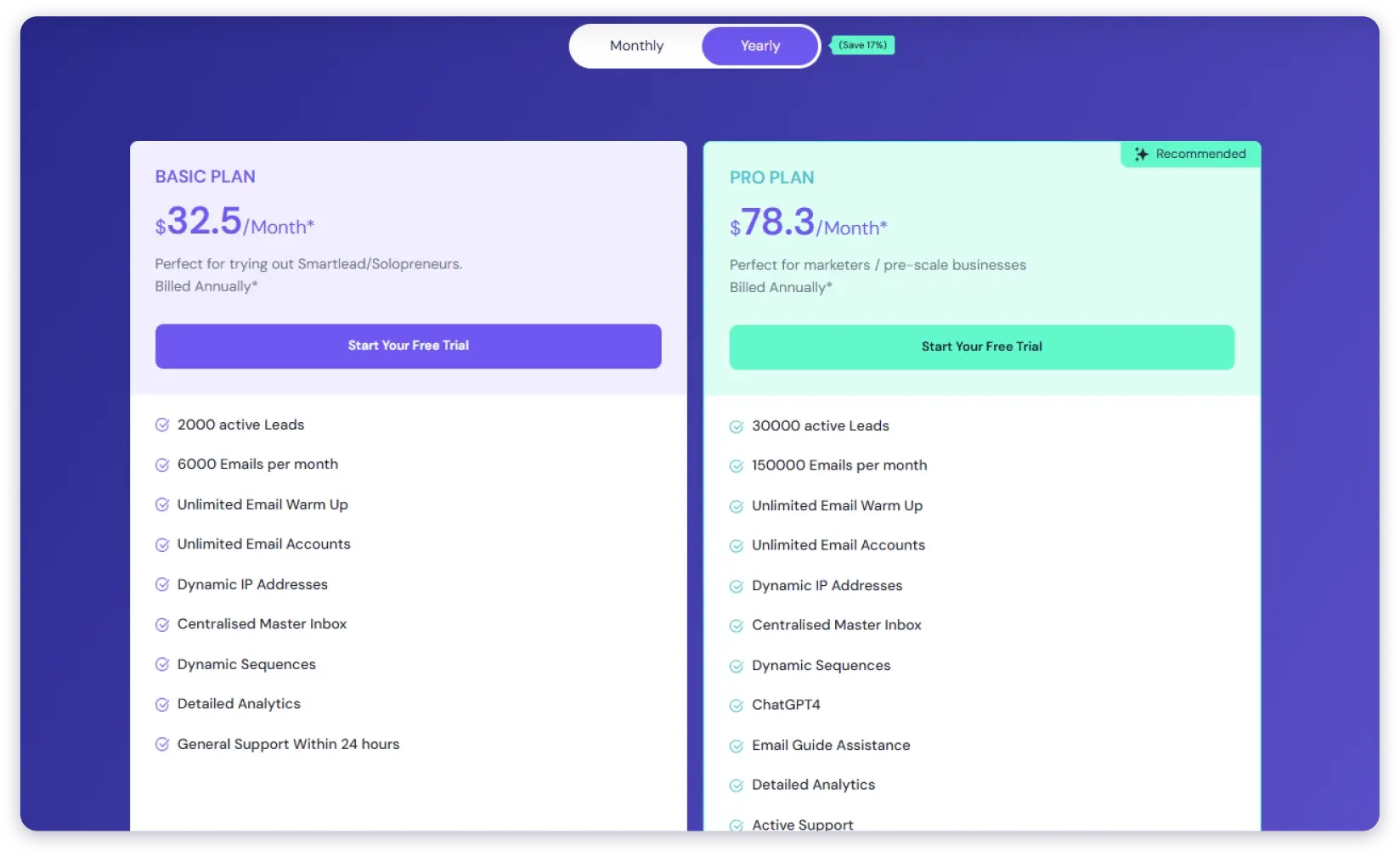
Task: Select the checkmark next to Dynamic IP Addresses
Action: 162,584
